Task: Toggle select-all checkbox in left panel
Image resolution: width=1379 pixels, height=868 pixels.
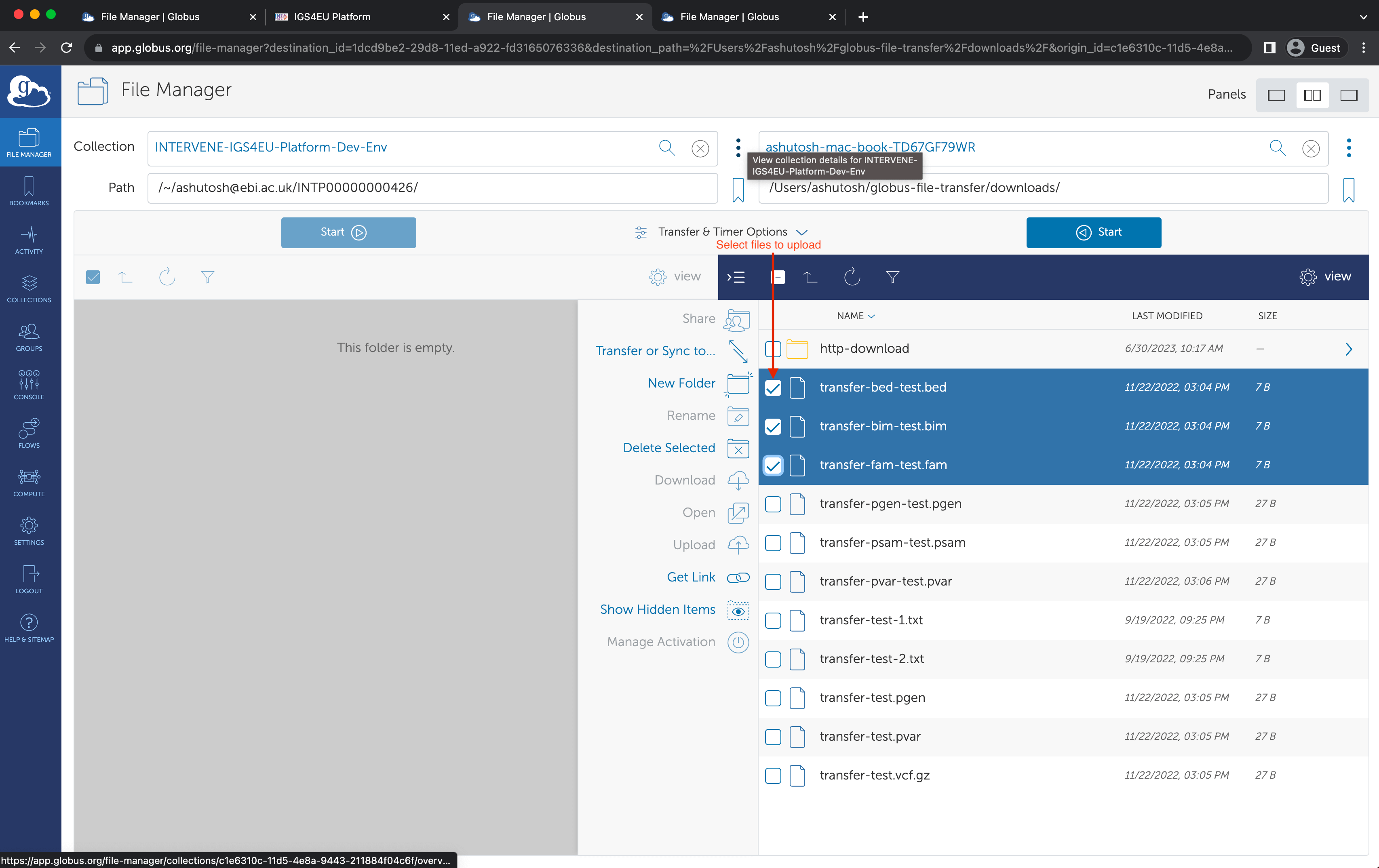Action: point(93,277)
